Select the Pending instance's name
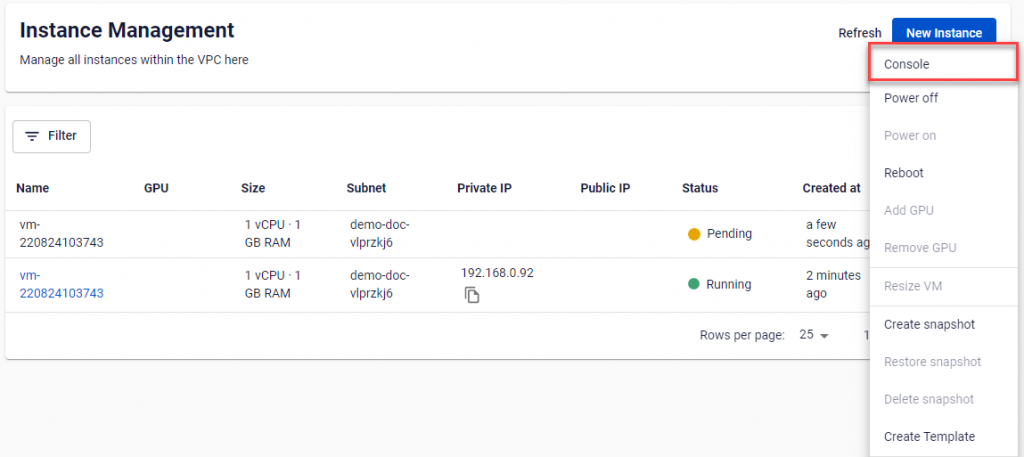The width and height of the screenshot is (1024, 457). click(61, 234)
